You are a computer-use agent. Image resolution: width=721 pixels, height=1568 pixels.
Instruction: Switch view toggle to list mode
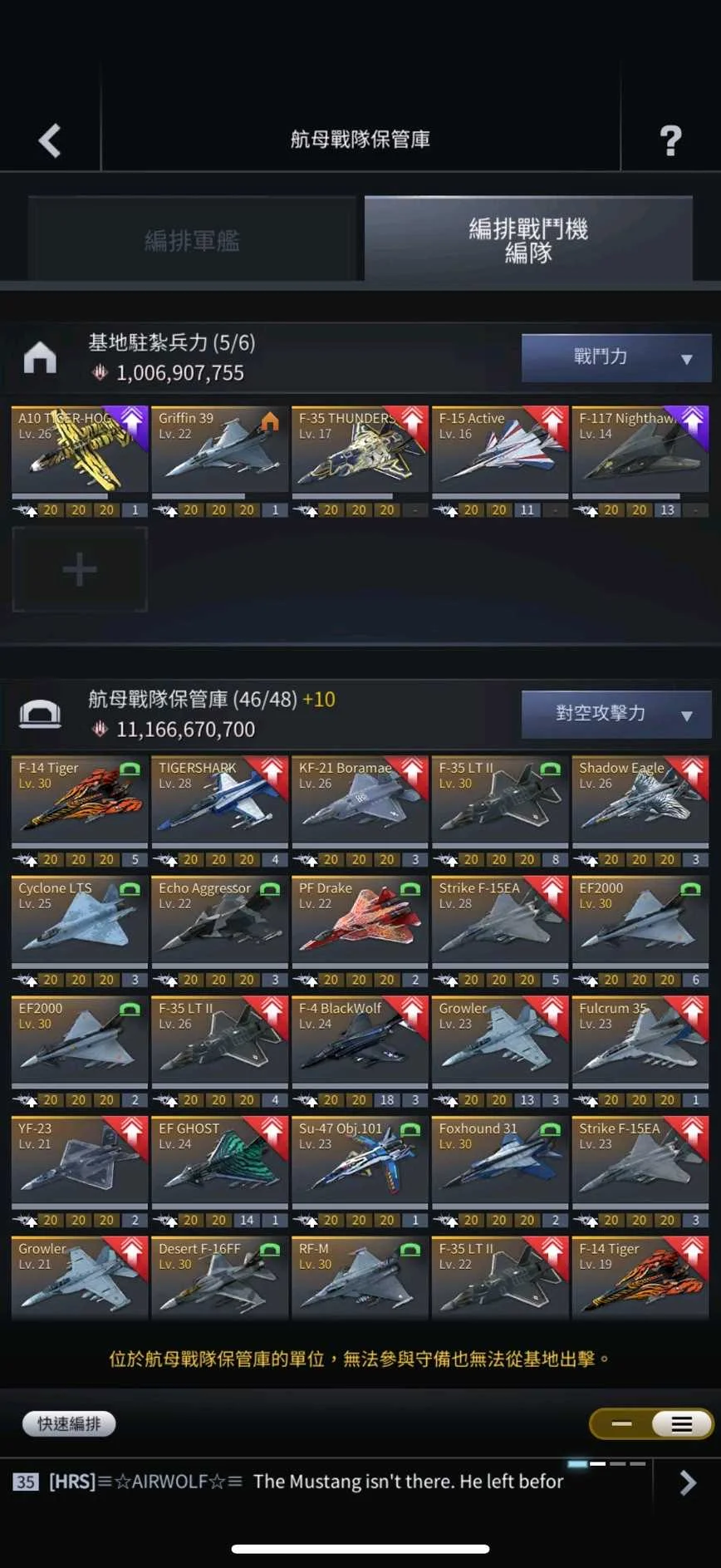click(x=682, y=1423)
